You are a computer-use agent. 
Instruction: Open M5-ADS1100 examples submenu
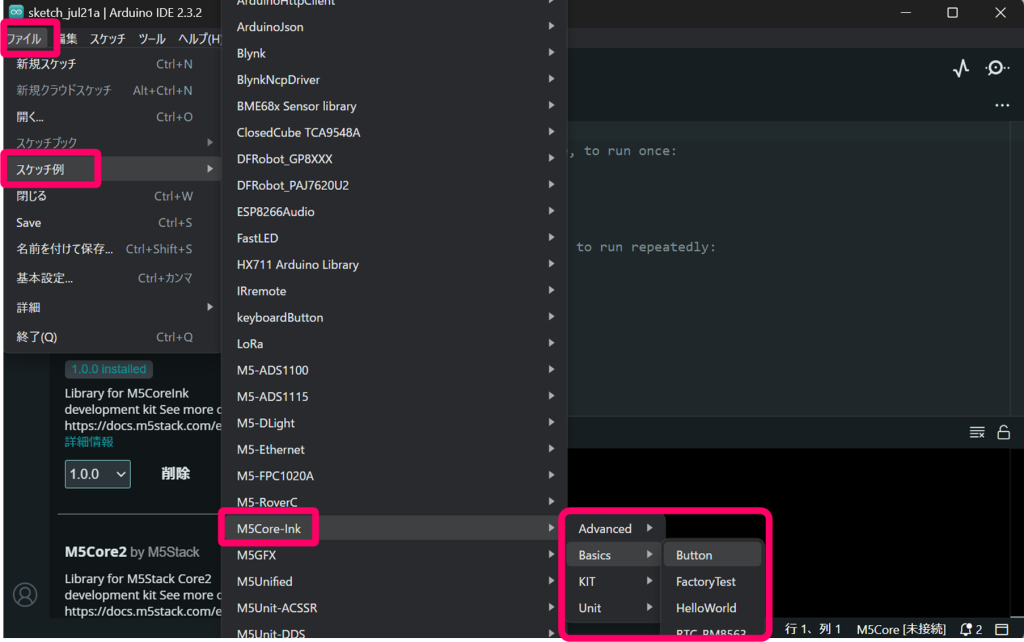394,370
